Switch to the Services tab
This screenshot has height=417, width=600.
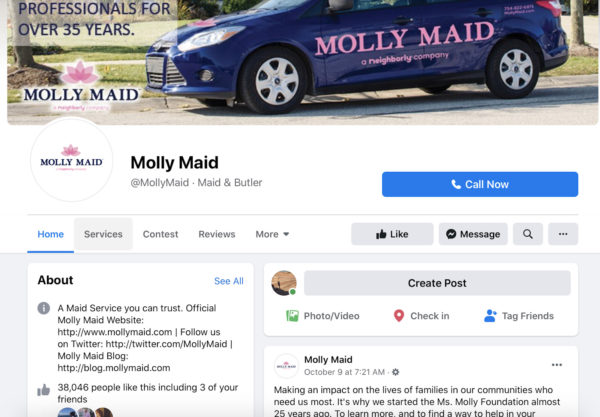(x=103, y=234)
